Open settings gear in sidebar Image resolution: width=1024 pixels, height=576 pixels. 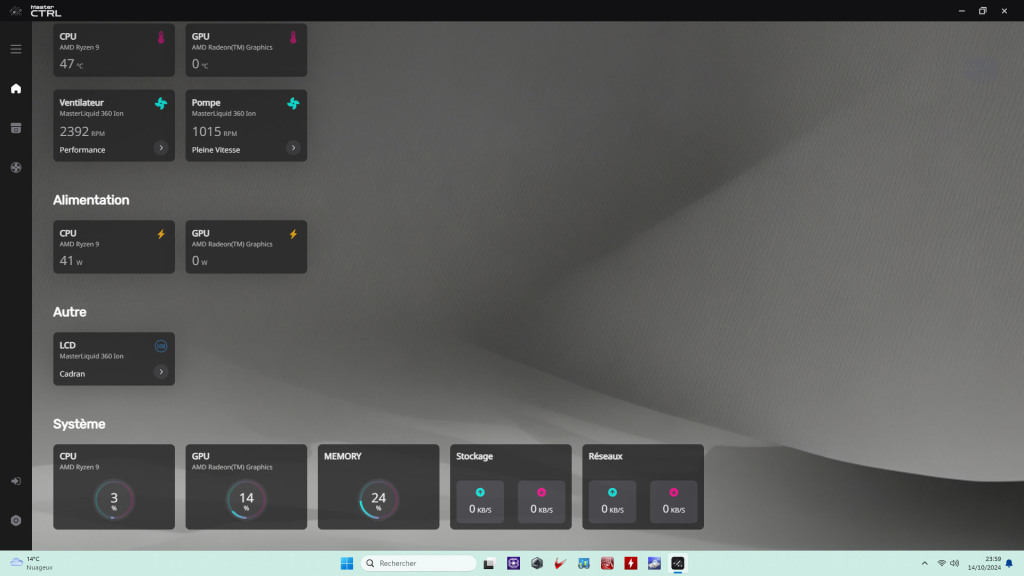[x=16, y=520]
